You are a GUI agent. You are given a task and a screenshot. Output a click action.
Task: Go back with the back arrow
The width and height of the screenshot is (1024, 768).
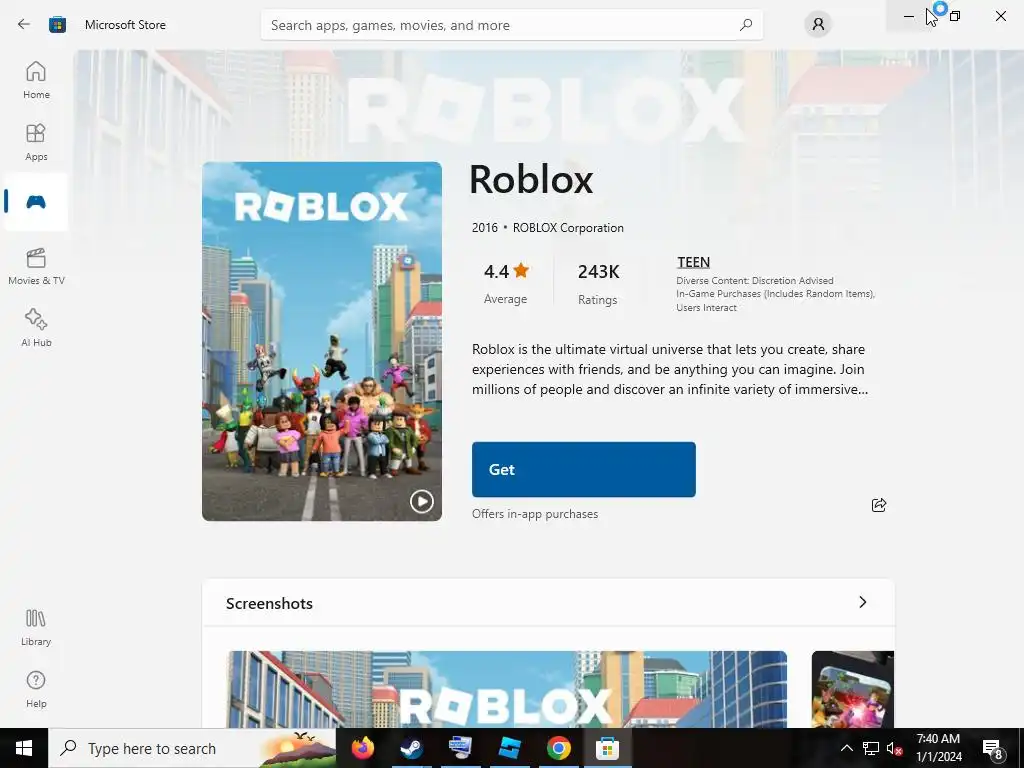(24, 25)
